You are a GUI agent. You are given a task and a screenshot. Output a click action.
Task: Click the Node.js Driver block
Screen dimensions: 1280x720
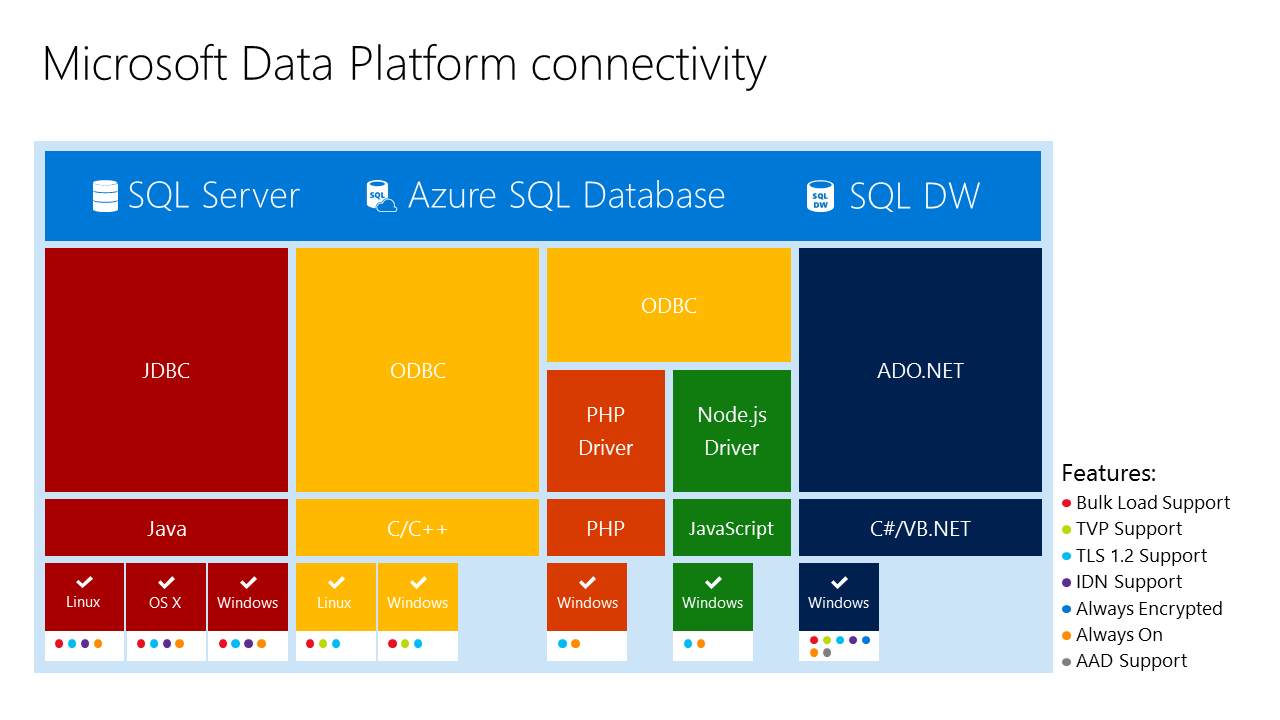click(732, 431)
